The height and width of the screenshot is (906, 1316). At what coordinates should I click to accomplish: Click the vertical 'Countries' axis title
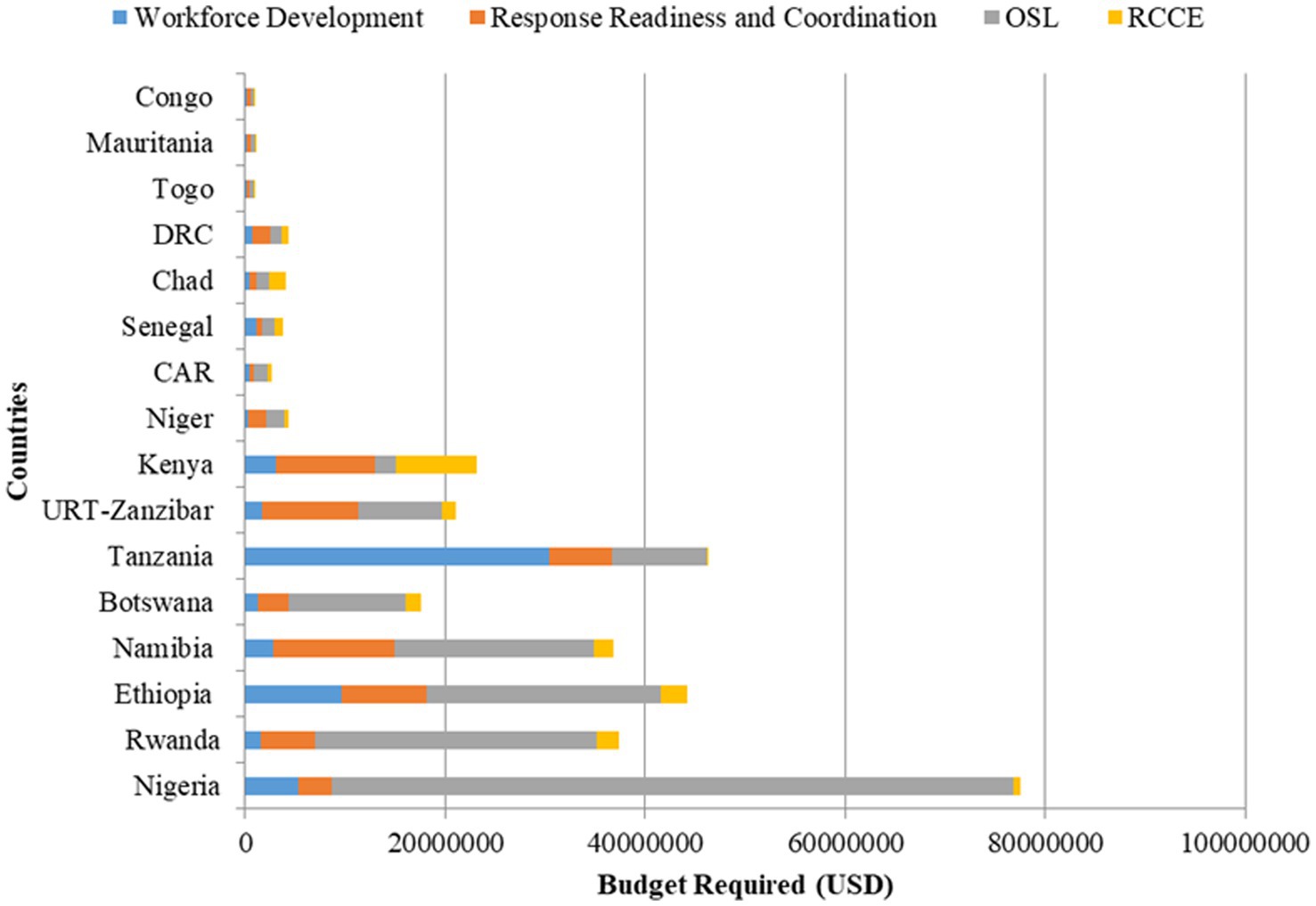click(x=17, y=441)
